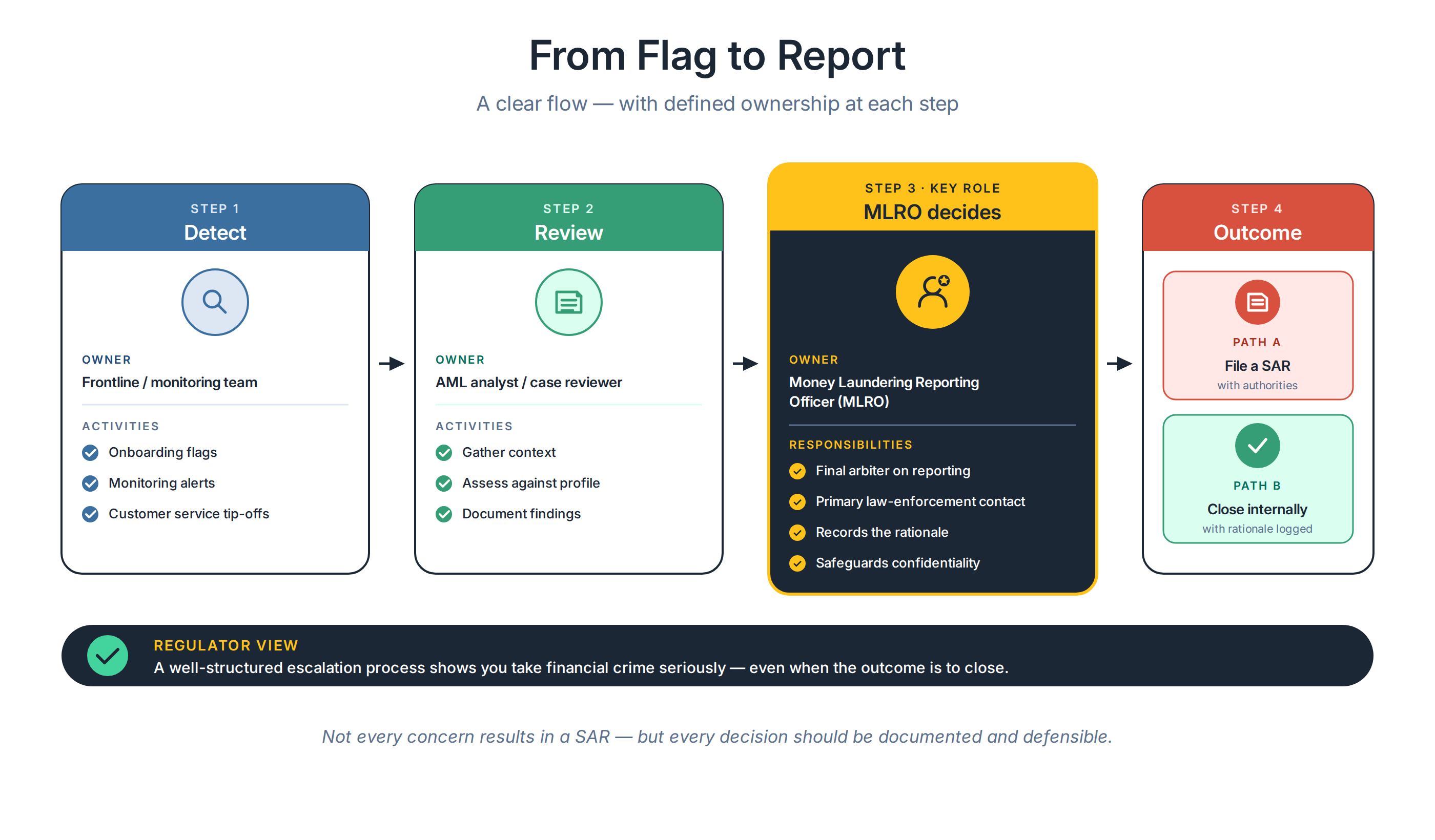The image size is (1435, 840).
Task: Click the Regulator View green check icon
Action: (x=107, y=655)
